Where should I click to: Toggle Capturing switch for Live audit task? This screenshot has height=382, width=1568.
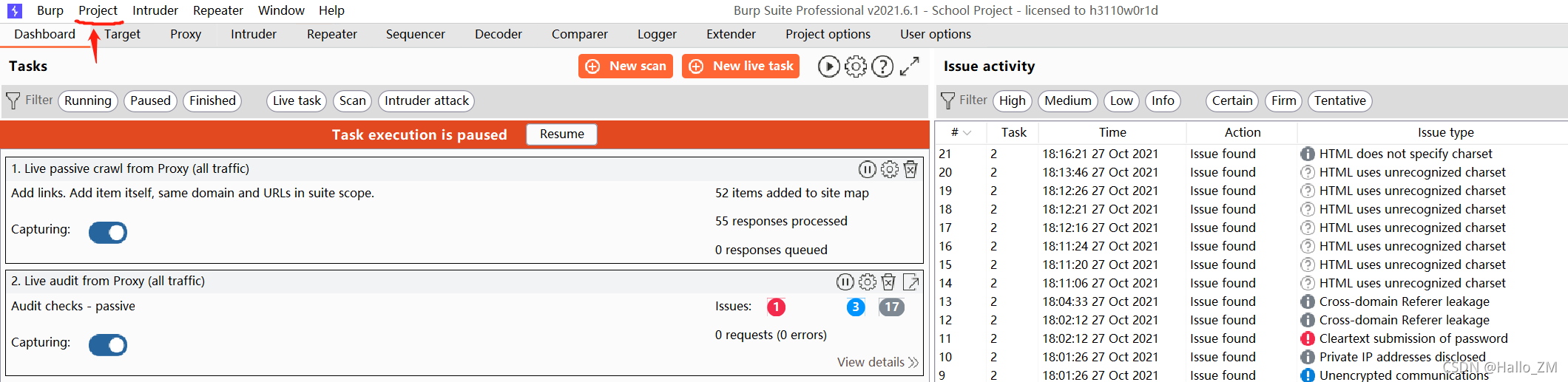coord(108,344)
